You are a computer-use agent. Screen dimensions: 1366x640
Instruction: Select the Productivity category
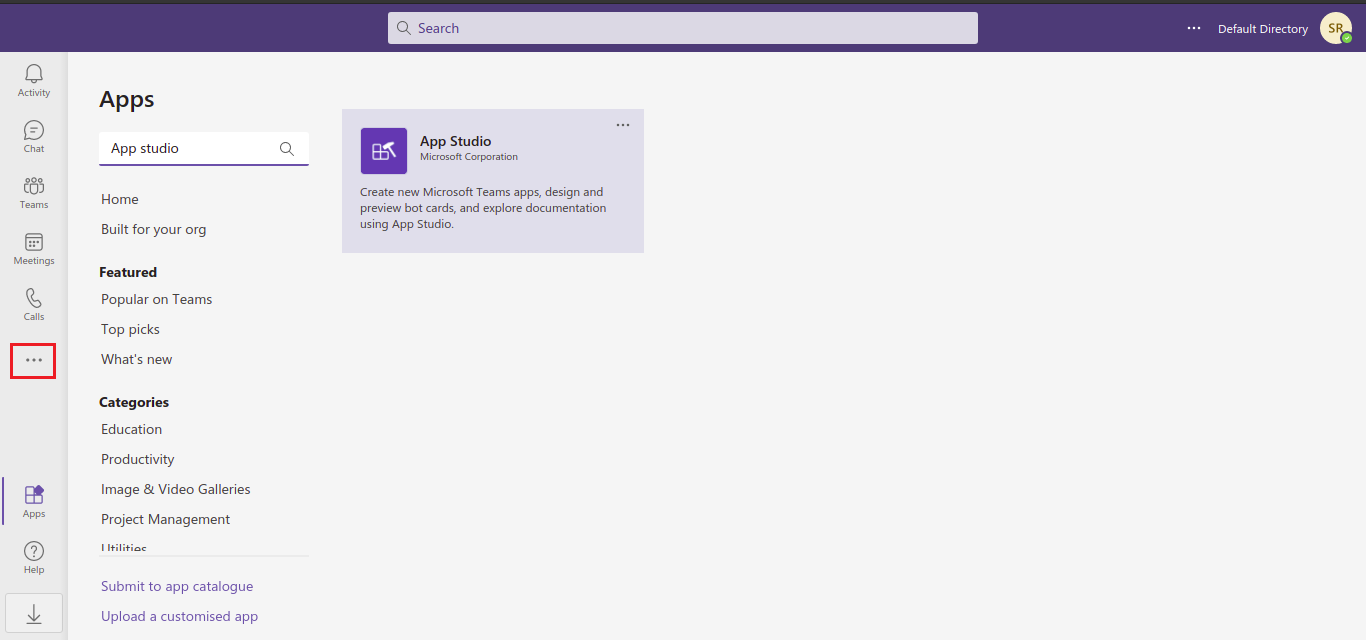pyautogui.click(x=138, y=459)
